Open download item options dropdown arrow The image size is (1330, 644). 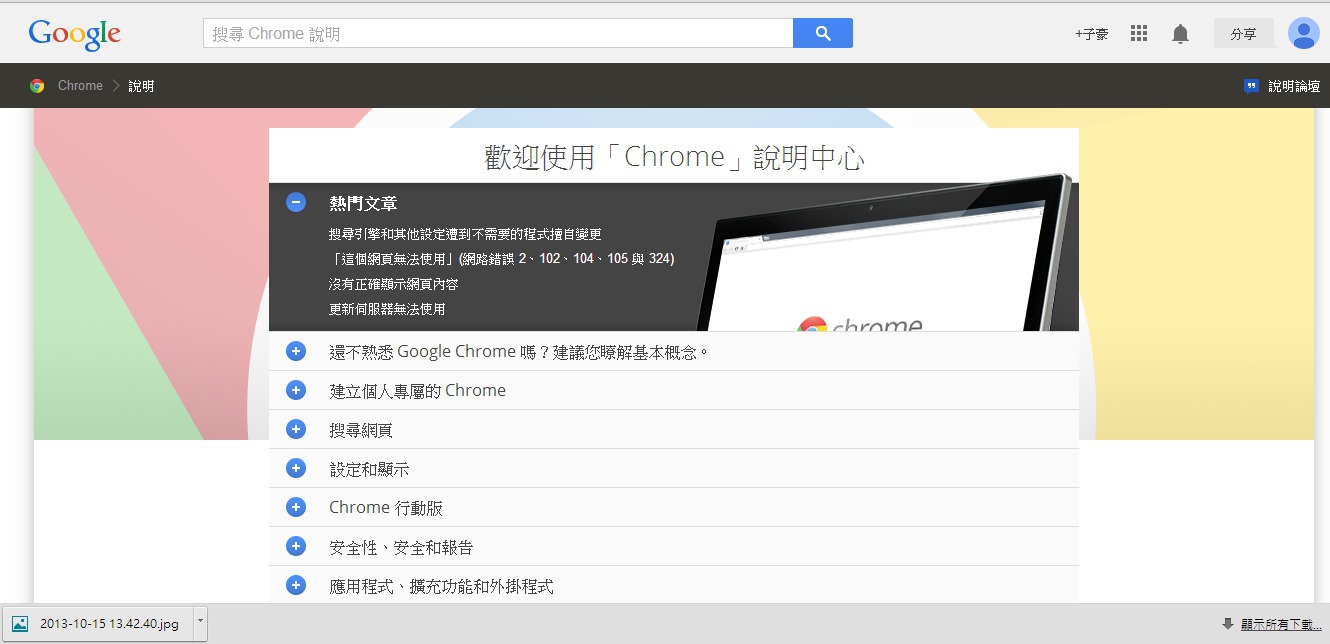200,622
